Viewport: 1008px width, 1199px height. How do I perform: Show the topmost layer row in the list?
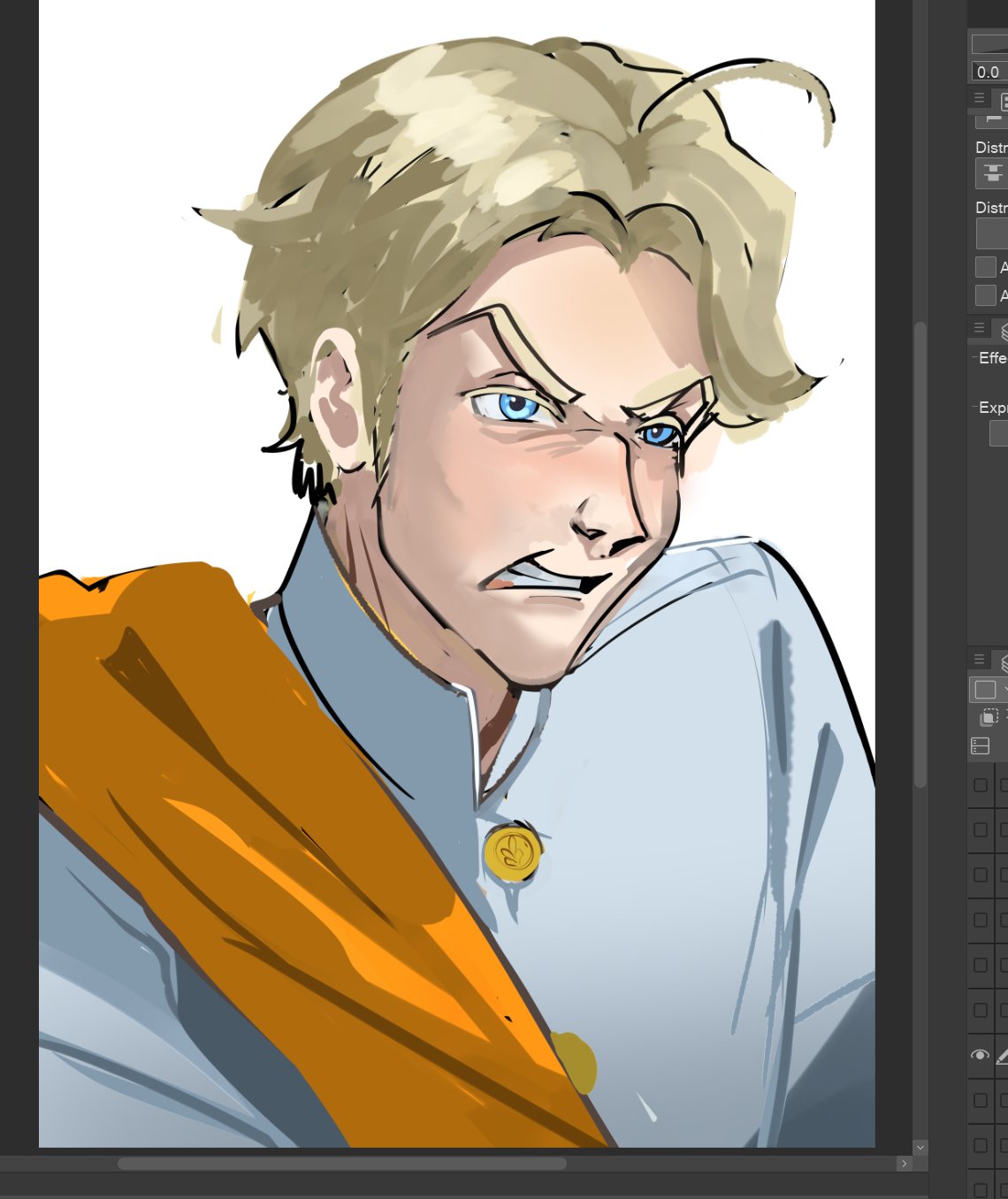pyautogui.click(x=980, y=785)
